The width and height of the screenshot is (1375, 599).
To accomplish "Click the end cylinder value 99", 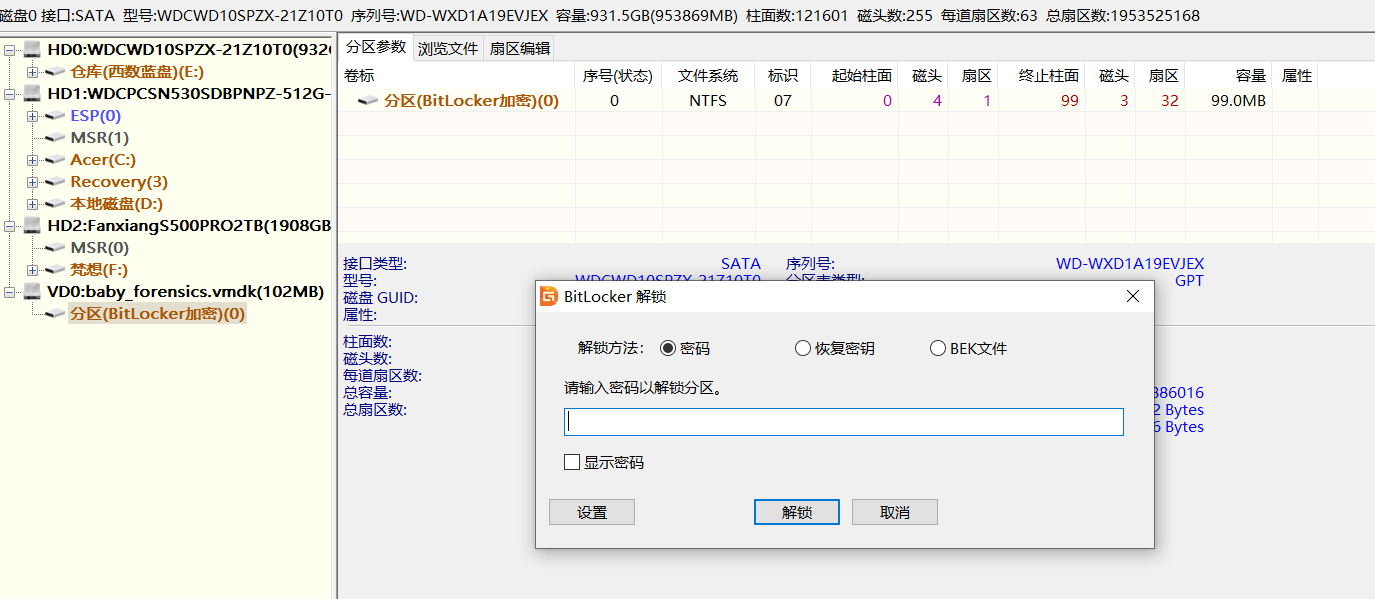I will coord(1070,100).
